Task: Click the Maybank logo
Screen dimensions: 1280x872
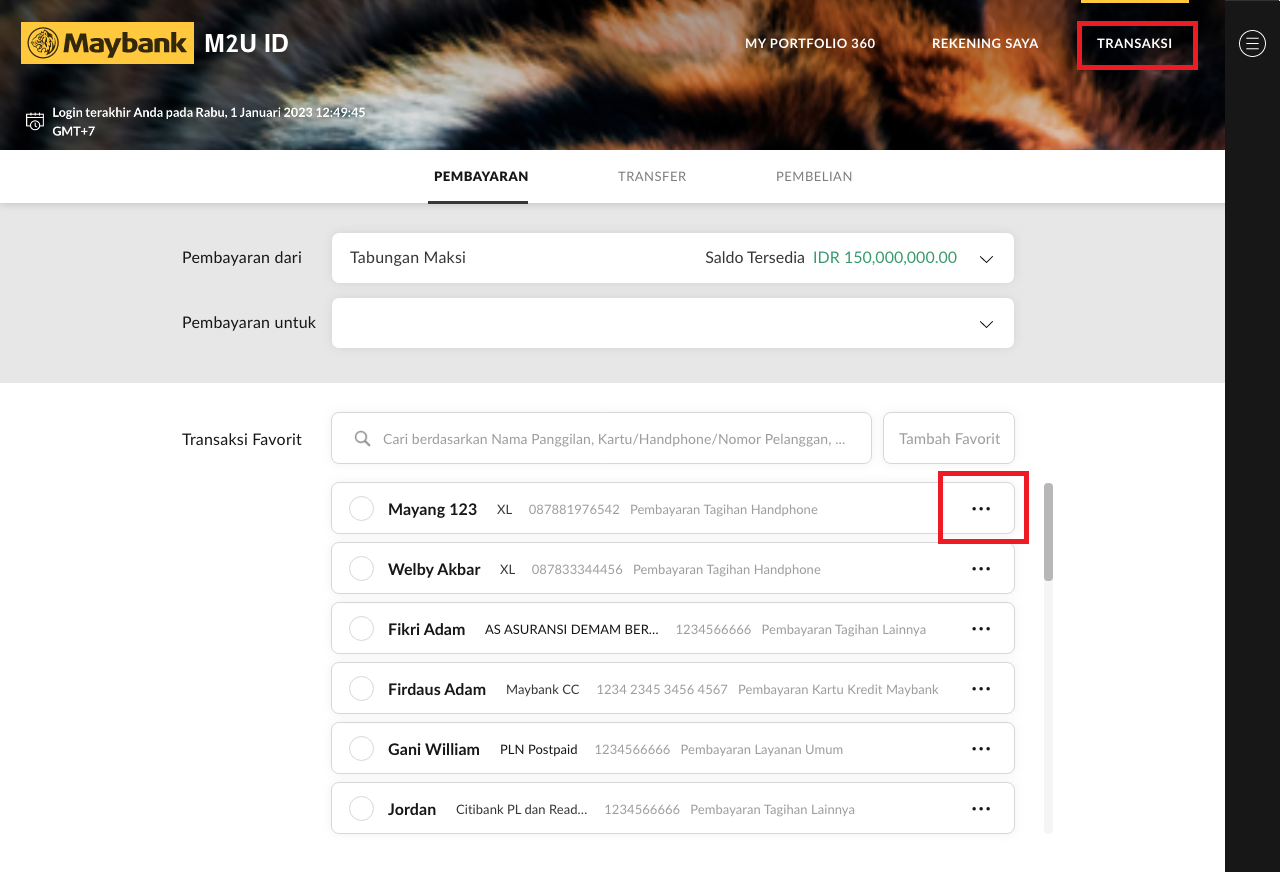Action: (x=107, y=43)
